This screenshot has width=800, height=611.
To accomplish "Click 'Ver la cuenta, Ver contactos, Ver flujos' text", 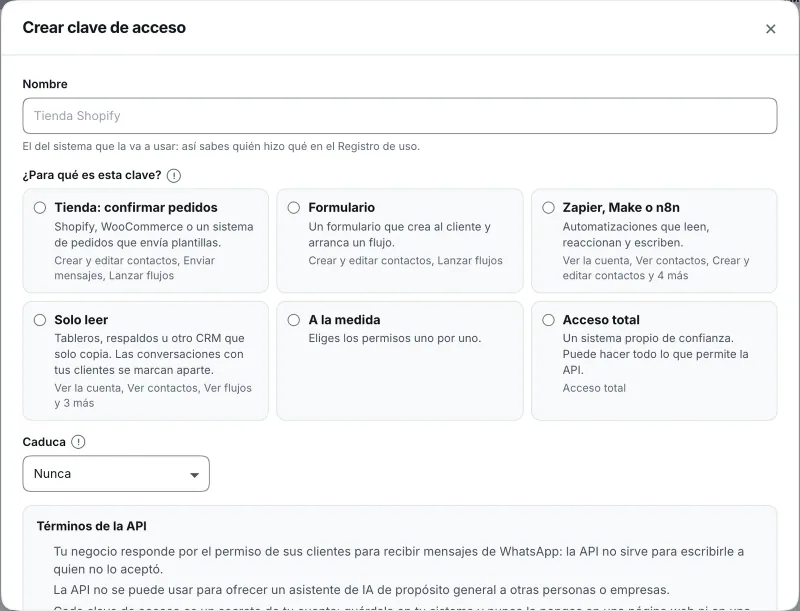I will click(x=153, y=395).
